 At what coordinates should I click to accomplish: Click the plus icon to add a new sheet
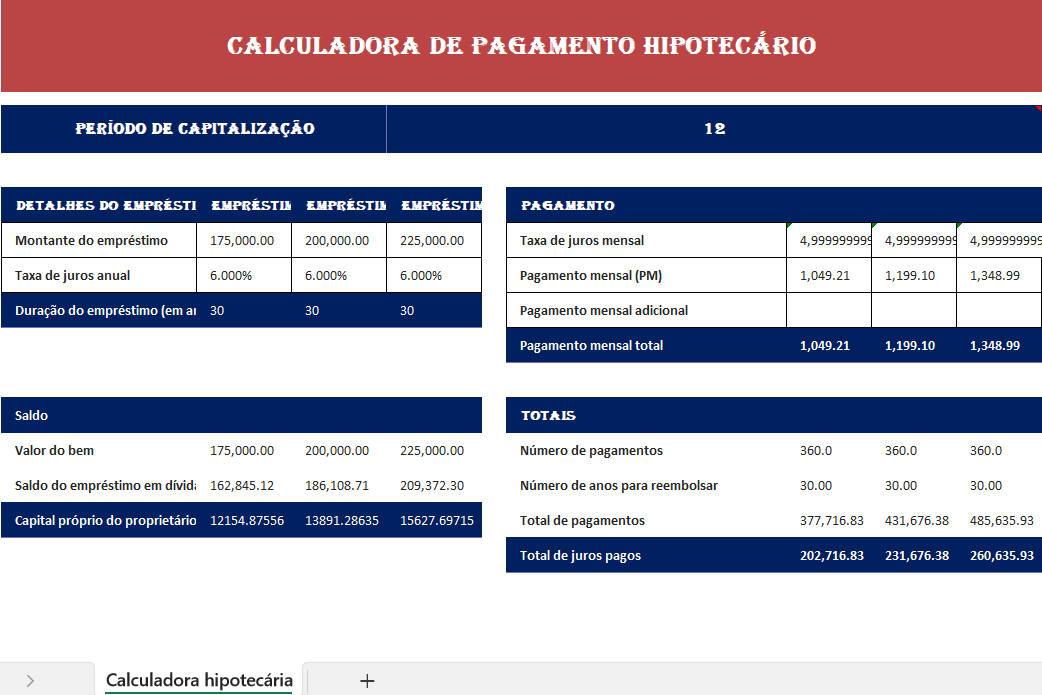[367, 680]
